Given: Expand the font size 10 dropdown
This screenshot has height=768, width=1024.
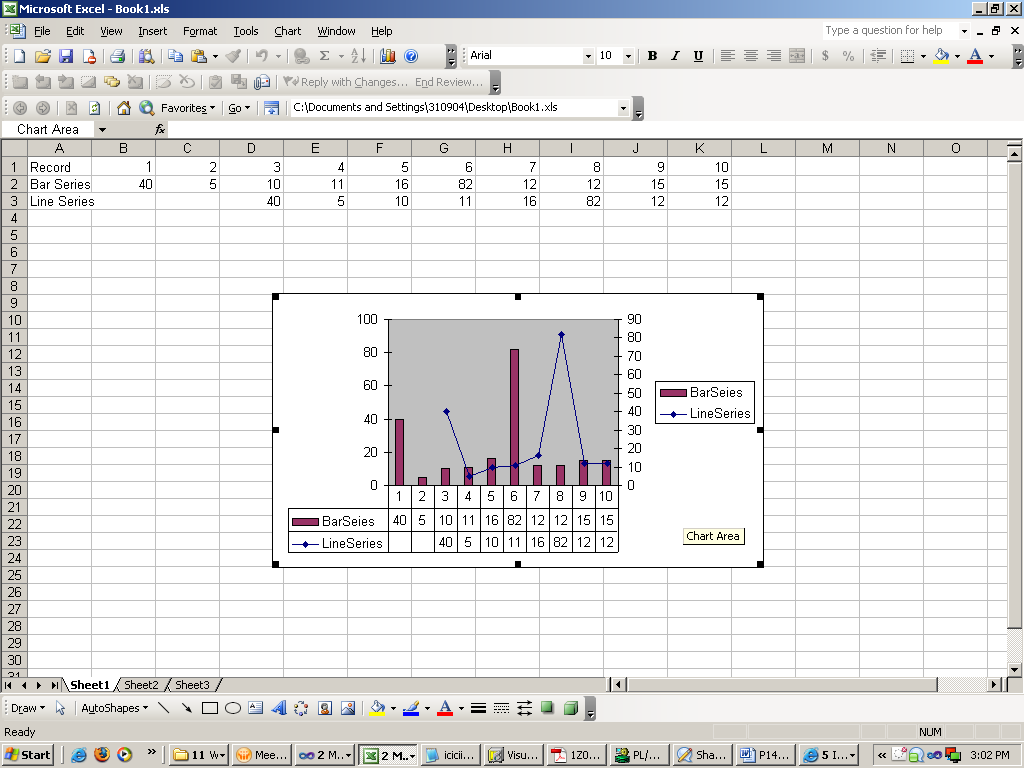Looking at the screenshot, I should (628, 56).
